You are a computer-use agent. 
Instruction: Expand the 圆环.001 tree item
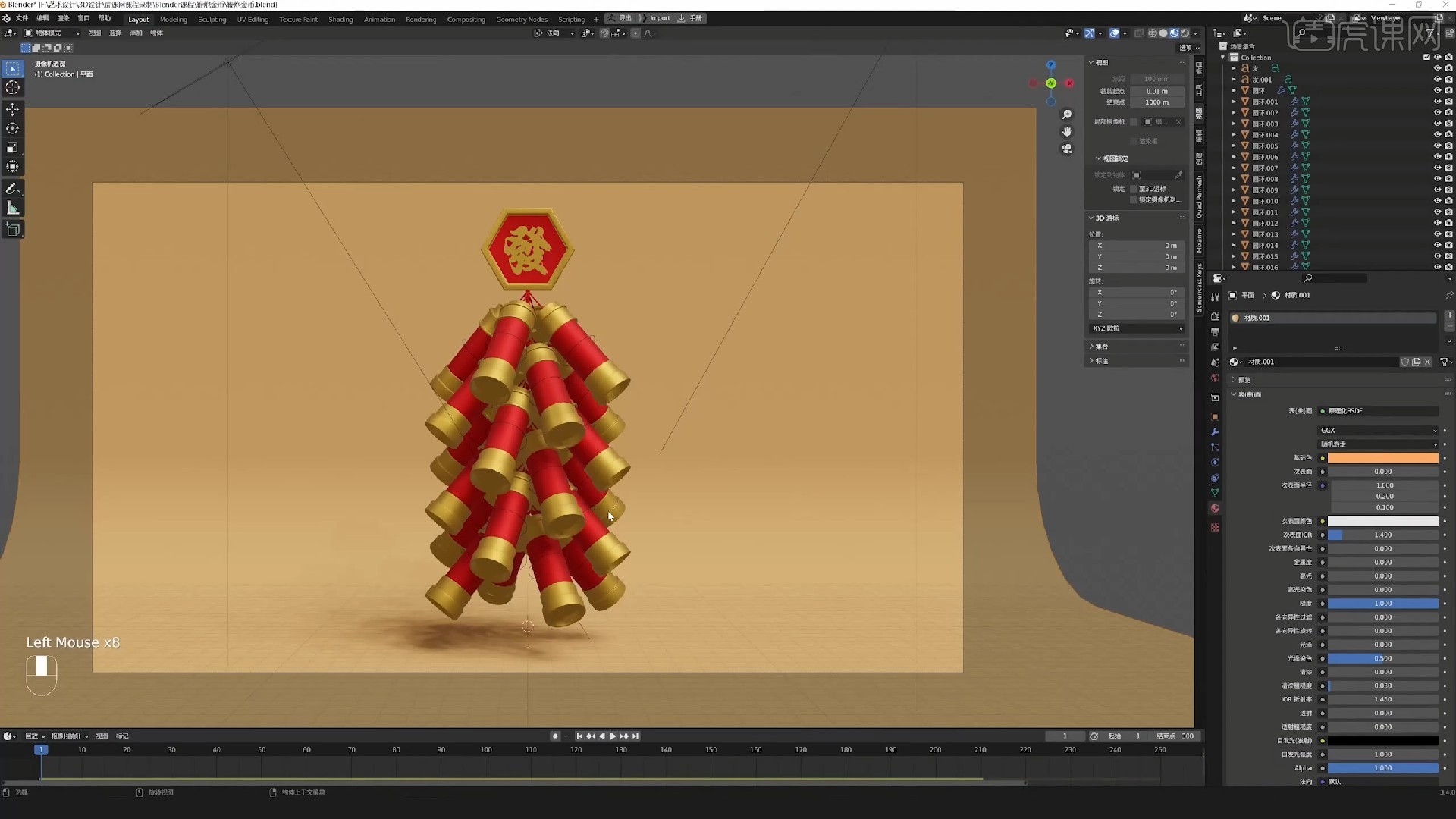1234,102
